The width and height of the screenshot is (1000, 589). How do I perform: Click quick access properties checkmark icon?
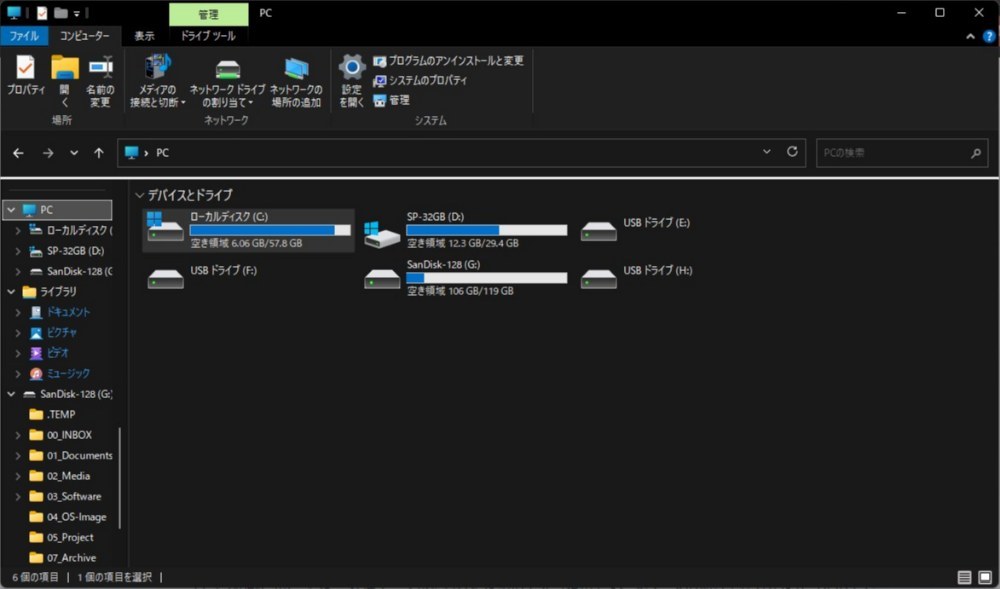tap(41, 13)
